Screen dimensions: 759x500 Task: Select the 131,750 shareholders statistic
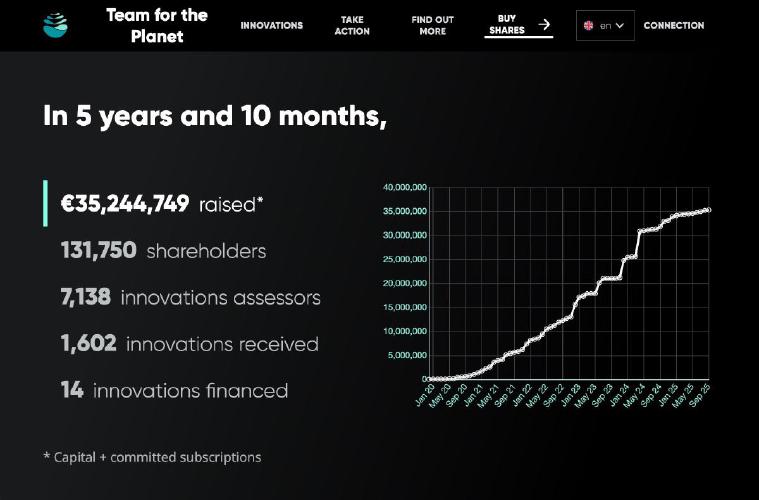(163, 250)
